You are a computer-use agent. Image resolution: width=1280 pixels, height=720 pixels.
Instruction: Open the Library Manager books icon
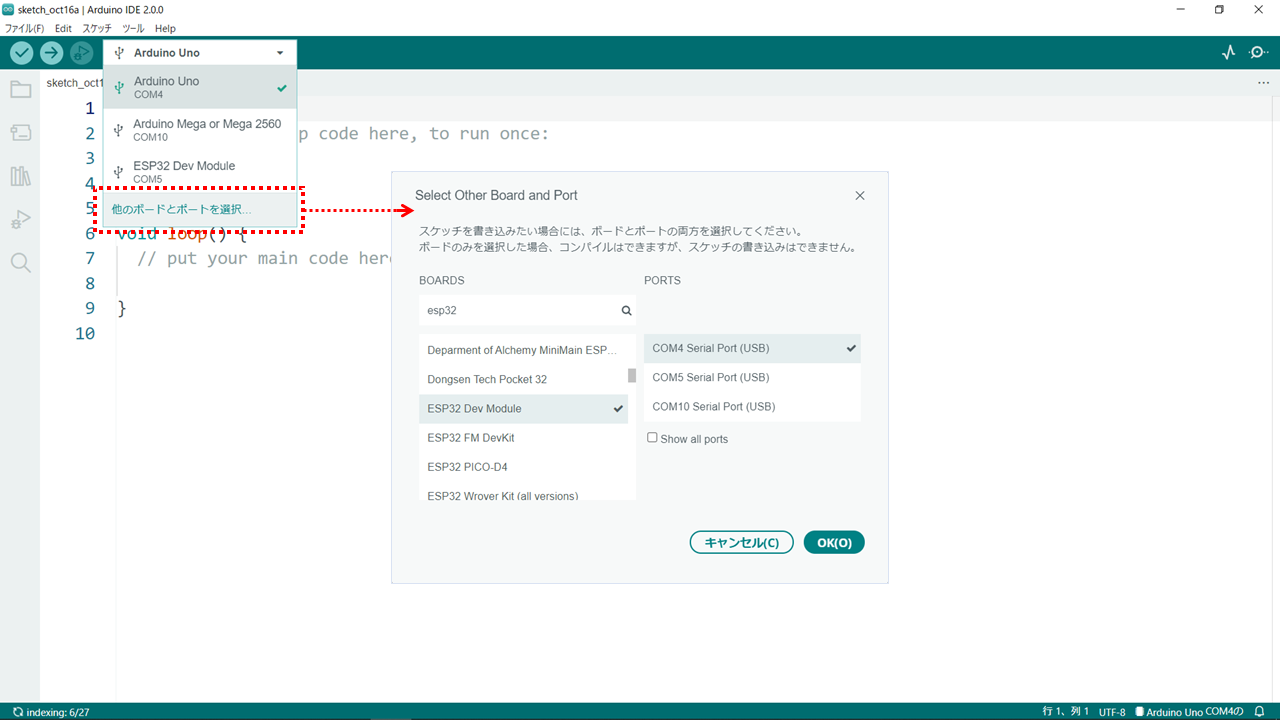20,176
